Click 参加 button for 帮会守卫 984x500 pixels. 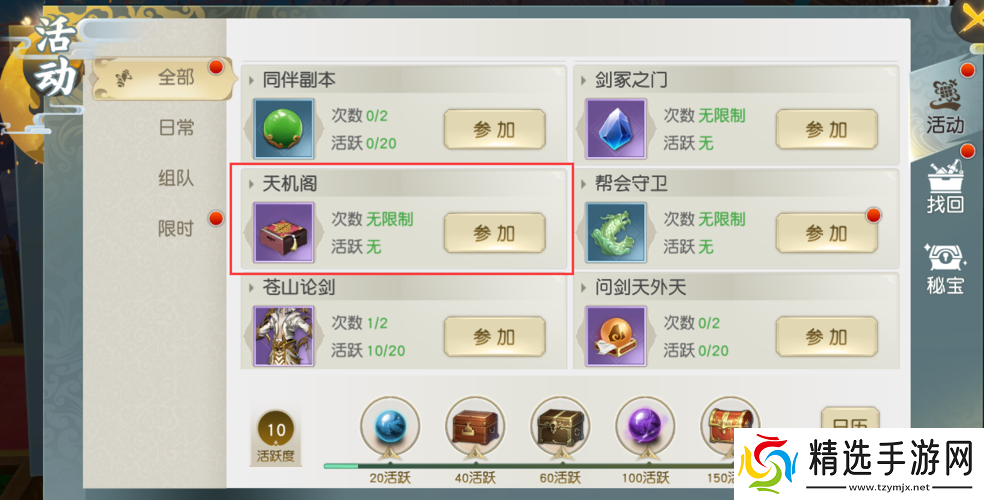[826, 233]
